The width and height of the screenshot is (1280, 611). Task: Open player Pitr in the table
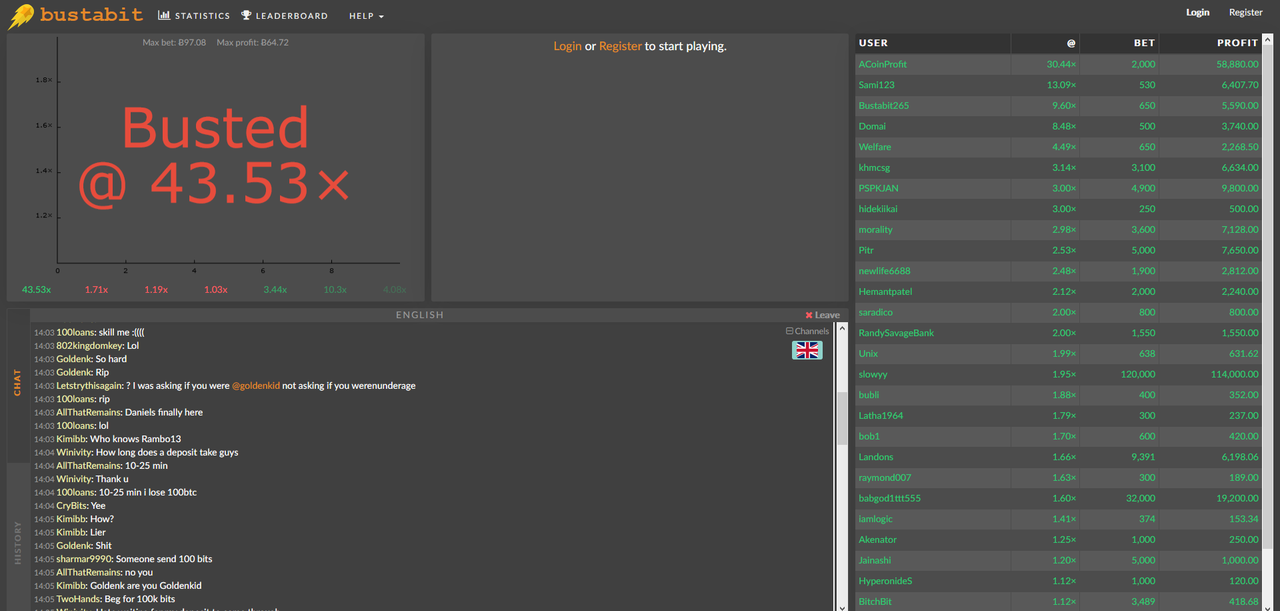866,250
